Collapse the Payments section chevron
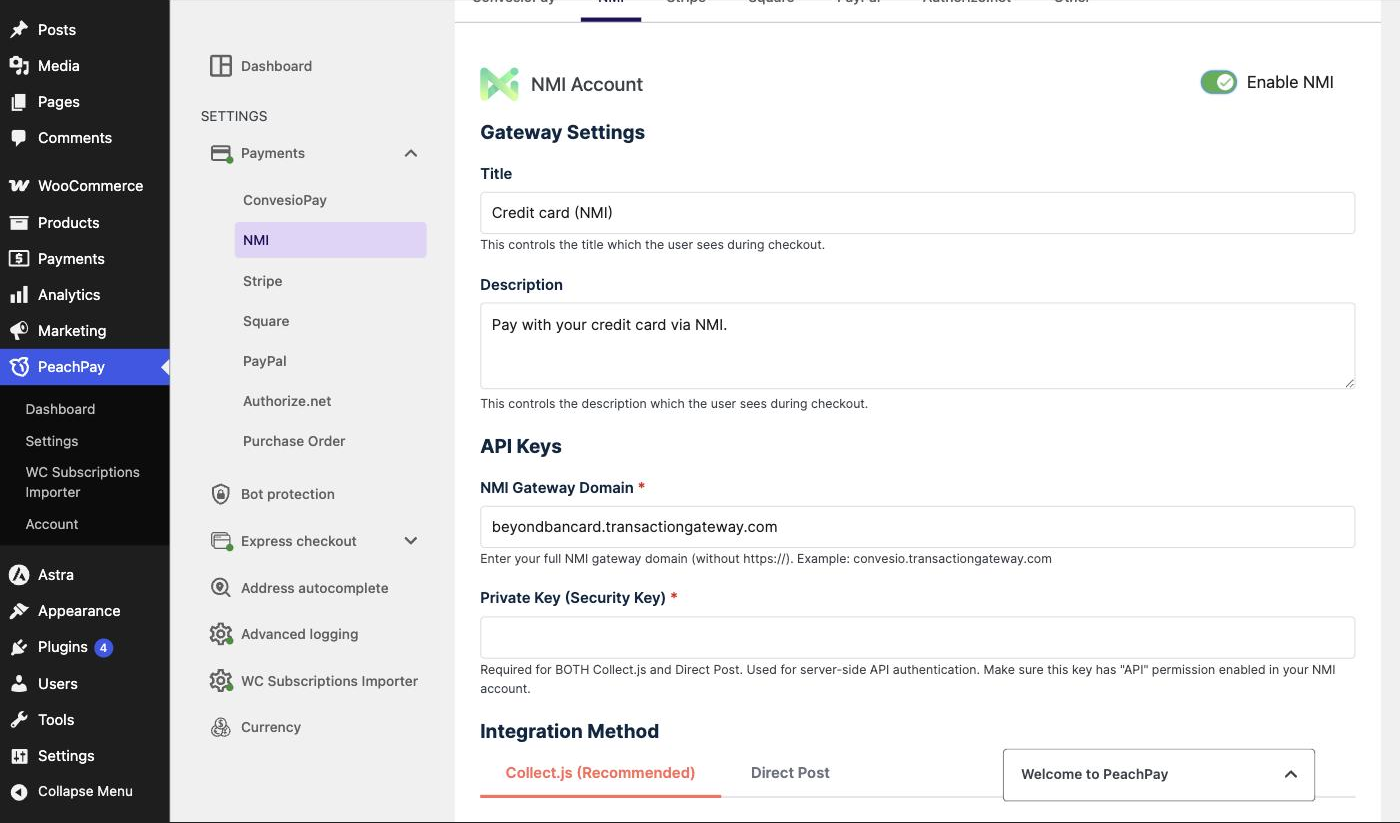This screenshot has height=823, width=1400. pos(411,153)
